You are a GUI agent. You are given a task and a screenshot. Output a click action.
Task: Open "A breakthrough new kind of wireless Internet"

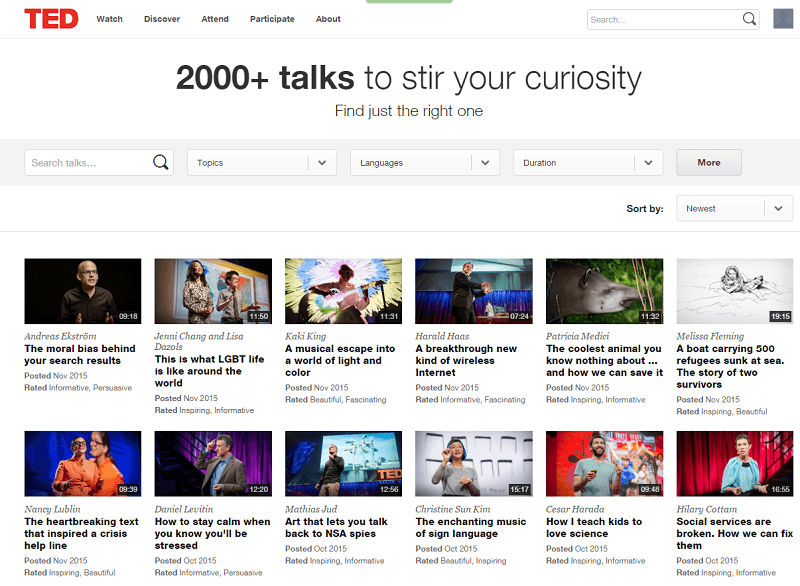coord(466,361)
